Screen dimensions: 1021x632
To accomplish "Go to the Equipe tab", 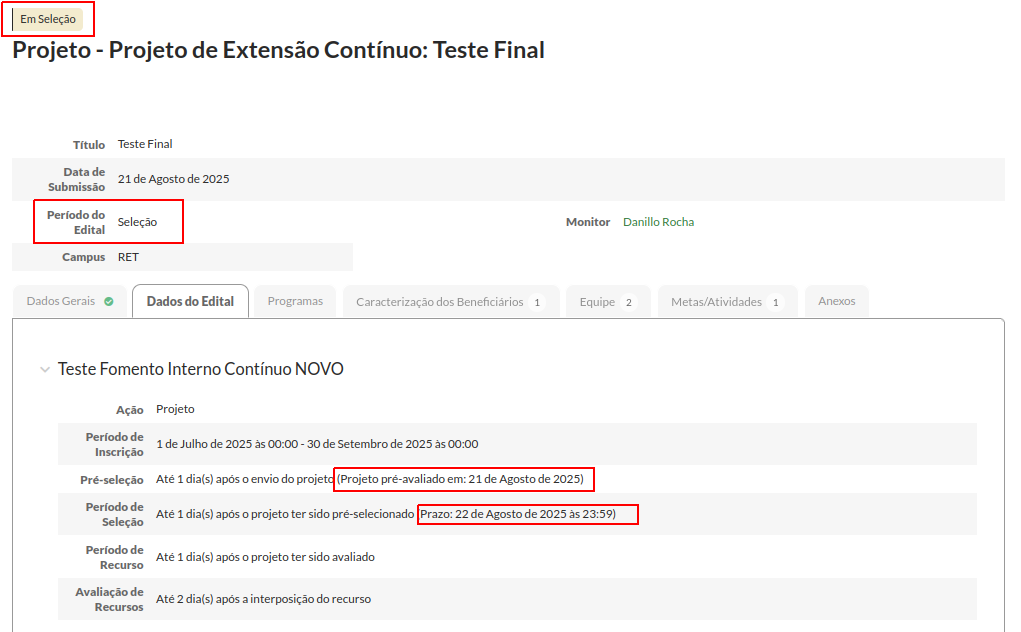I will (x=597, y=302).
